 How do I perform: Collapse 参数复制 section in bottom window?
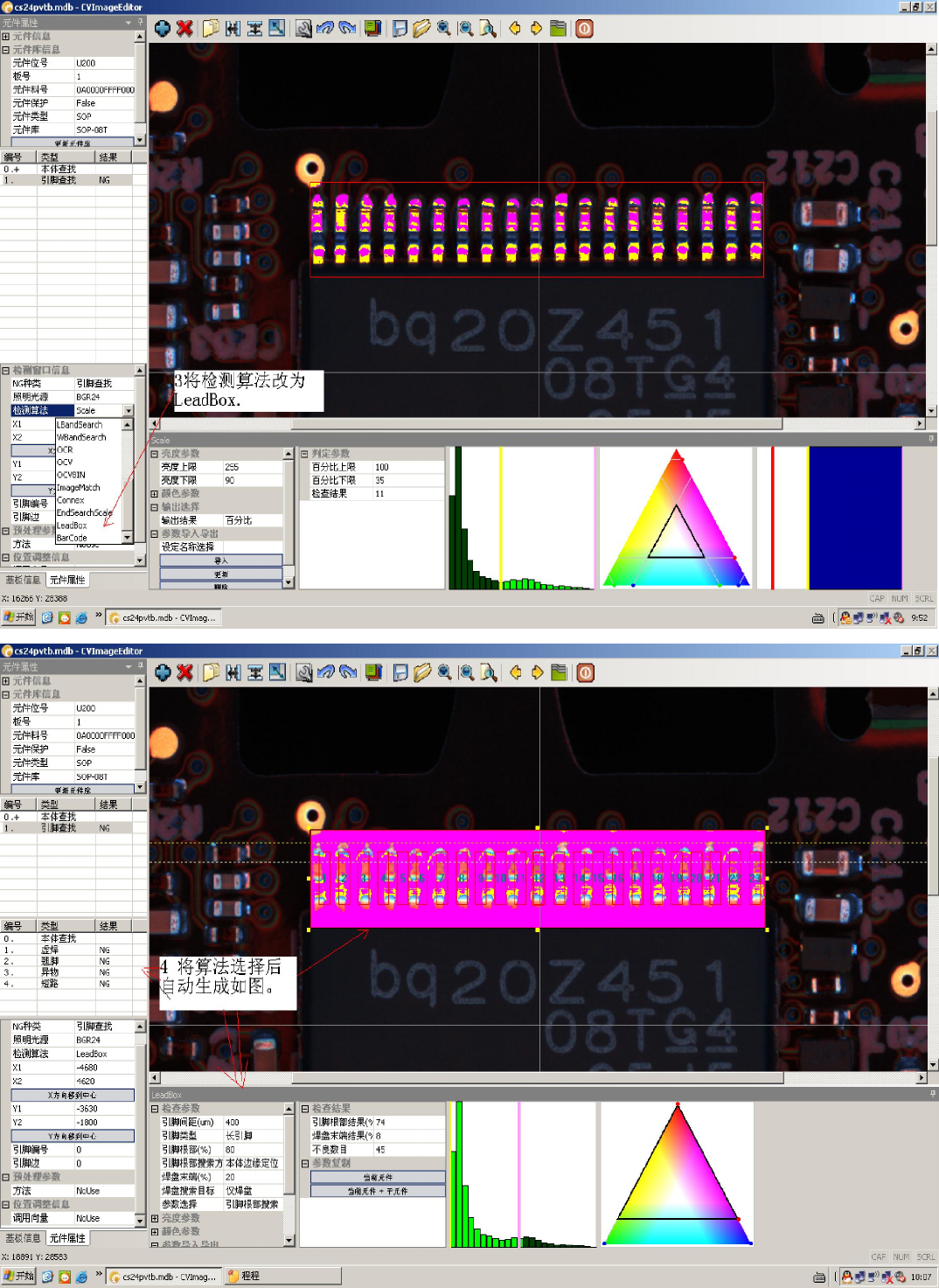304,1164
